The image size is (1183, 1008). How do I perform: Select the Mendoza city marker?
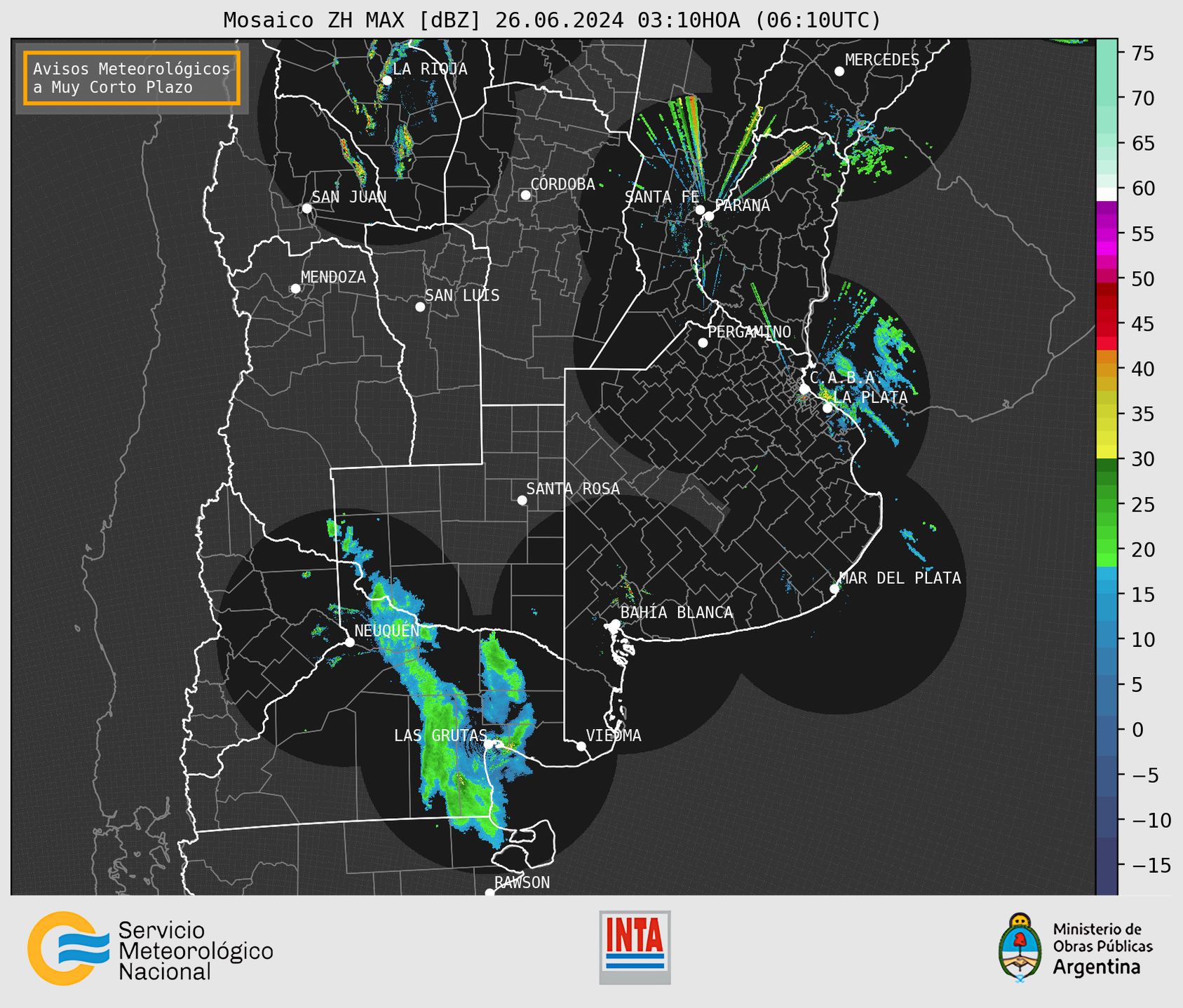[295, 289]
